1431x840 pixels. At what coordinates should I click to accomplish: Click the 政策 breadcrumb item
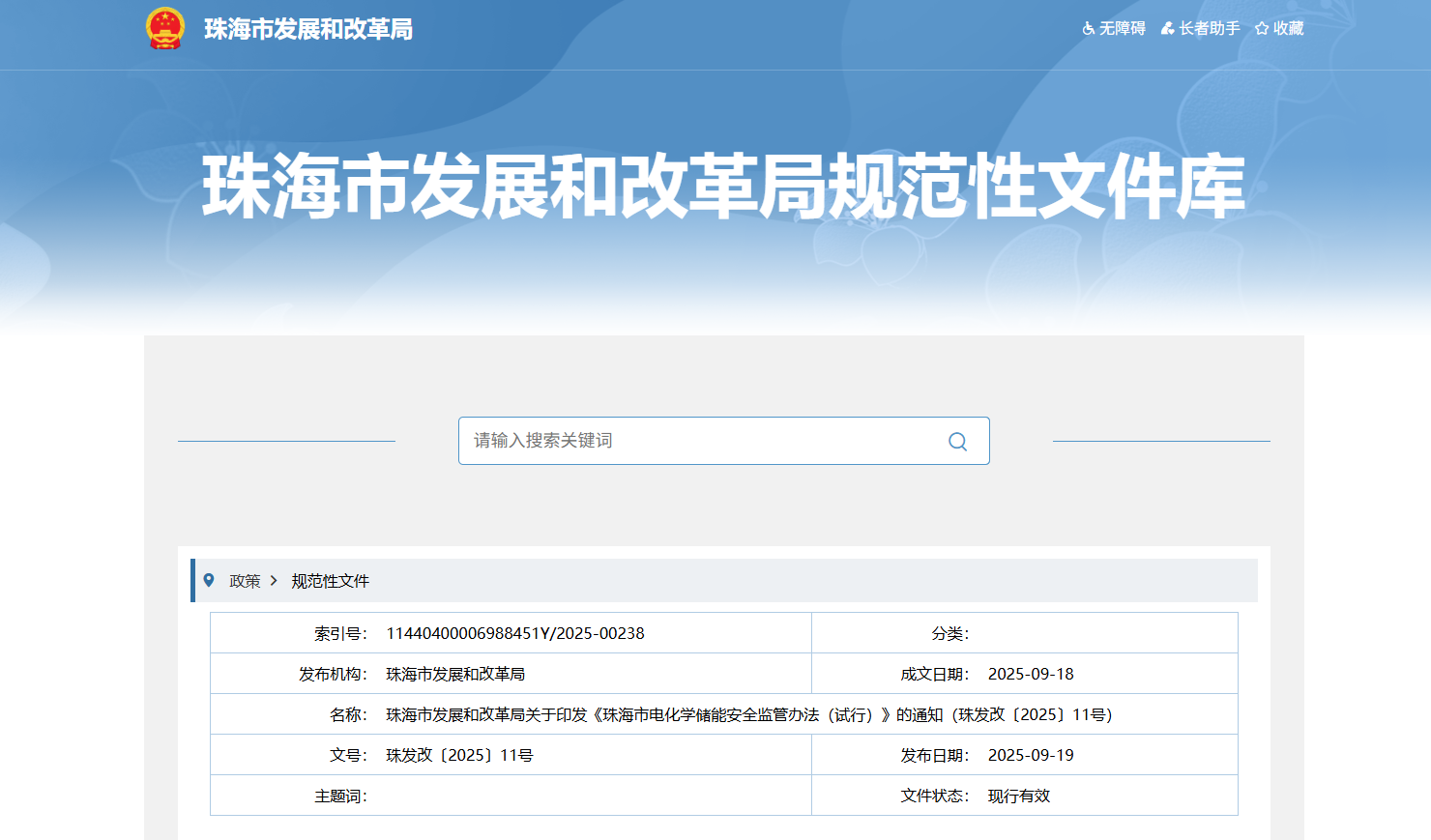(x=245, y=581)
